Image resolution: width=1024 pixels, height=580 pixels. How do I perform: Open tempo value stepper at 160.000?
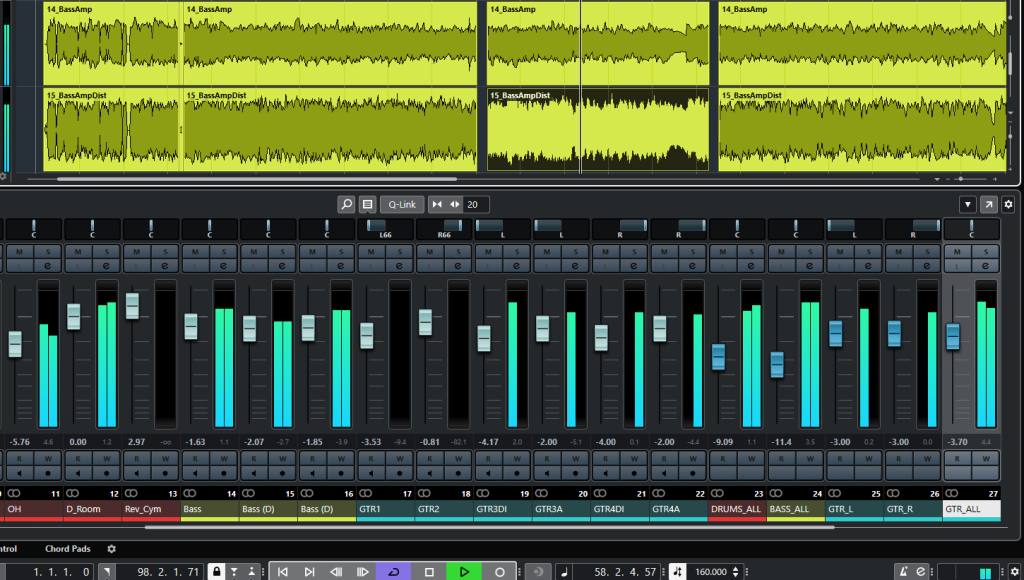[x=736, y=571]
